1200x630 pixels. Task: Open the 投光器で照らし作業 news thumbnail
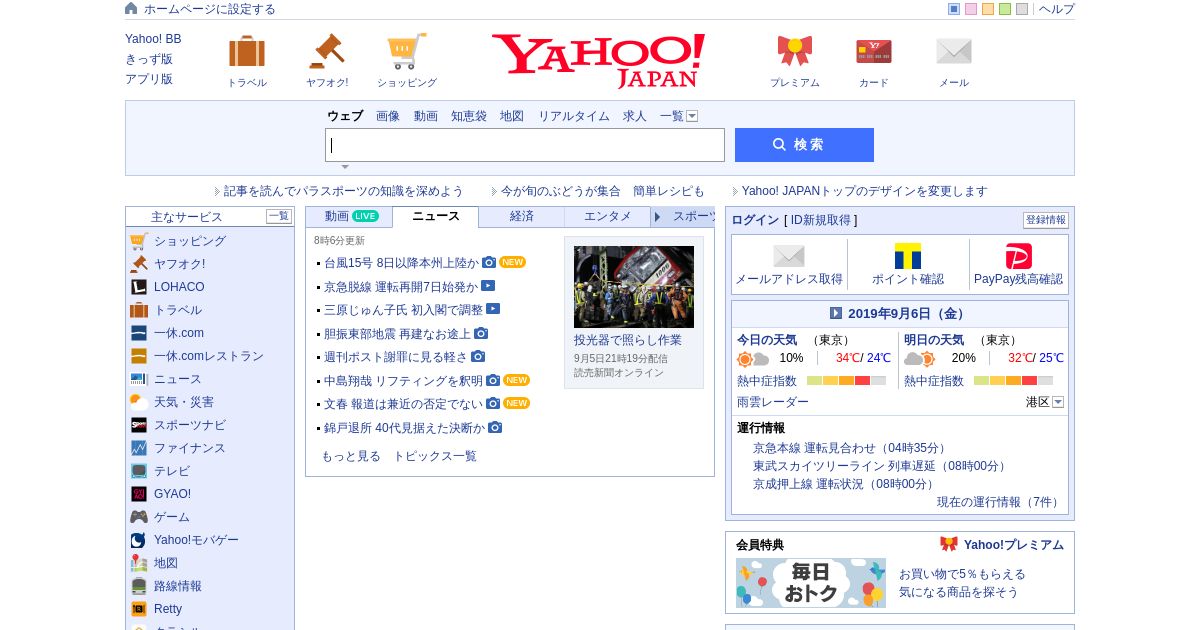coord(634,287)
